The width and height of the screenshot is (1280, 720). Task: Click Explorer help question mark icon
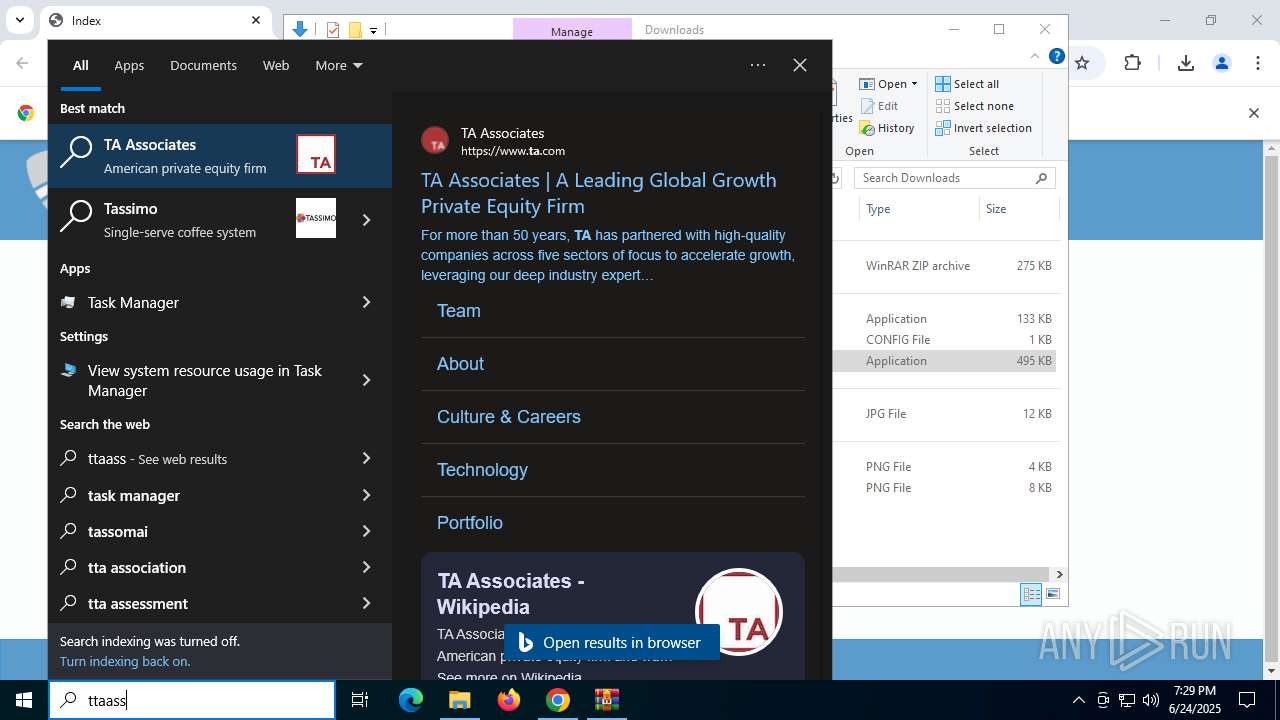pyautogui.click(x=1056, y=57)
